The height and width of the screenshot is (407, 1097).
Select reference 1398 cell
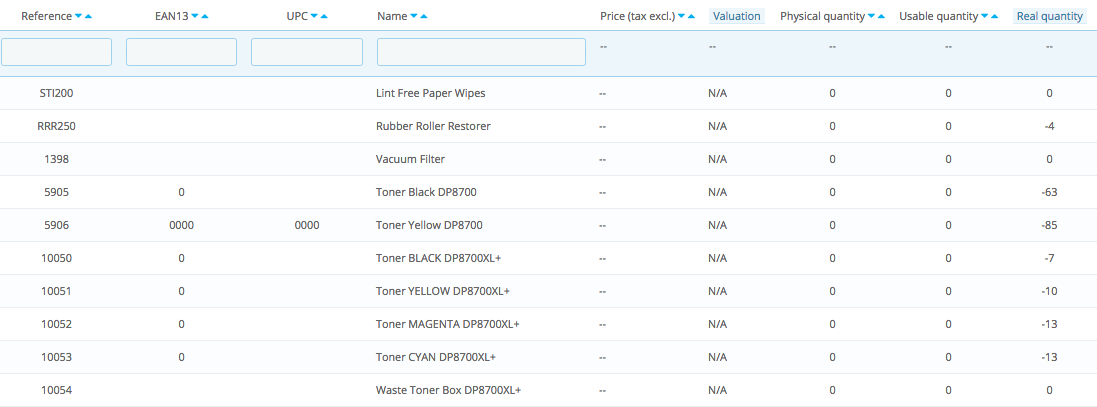(56, 159)
